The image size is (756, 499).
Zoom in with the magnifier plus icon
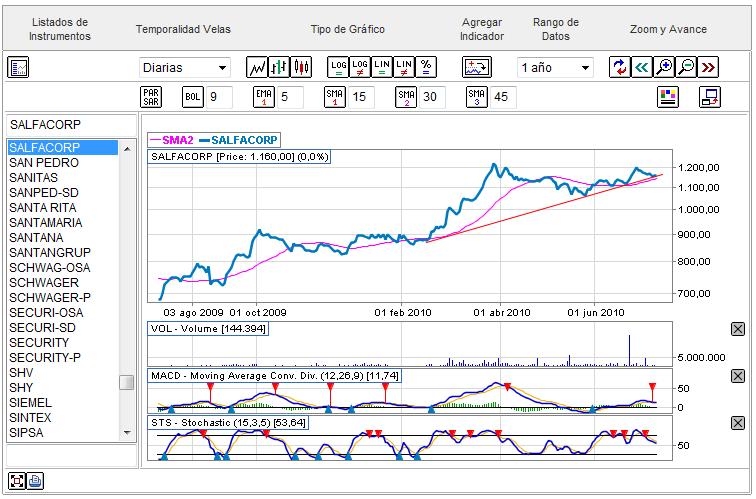click(664, 67)
